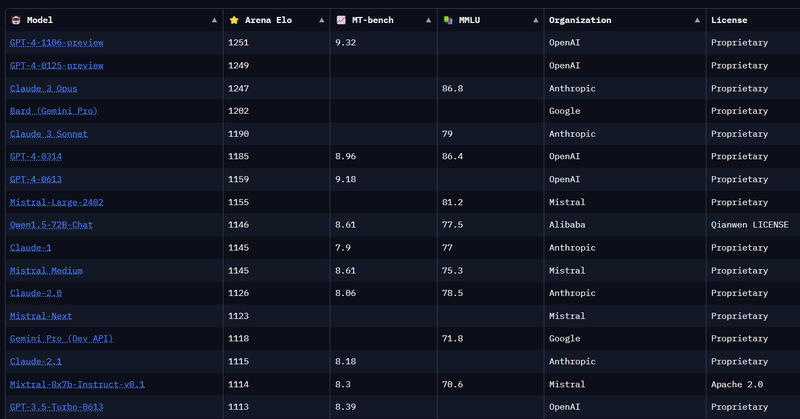Screen dimensions: 800x419
Task: Click the chart icon beside MT-bench
Action: 341,20
